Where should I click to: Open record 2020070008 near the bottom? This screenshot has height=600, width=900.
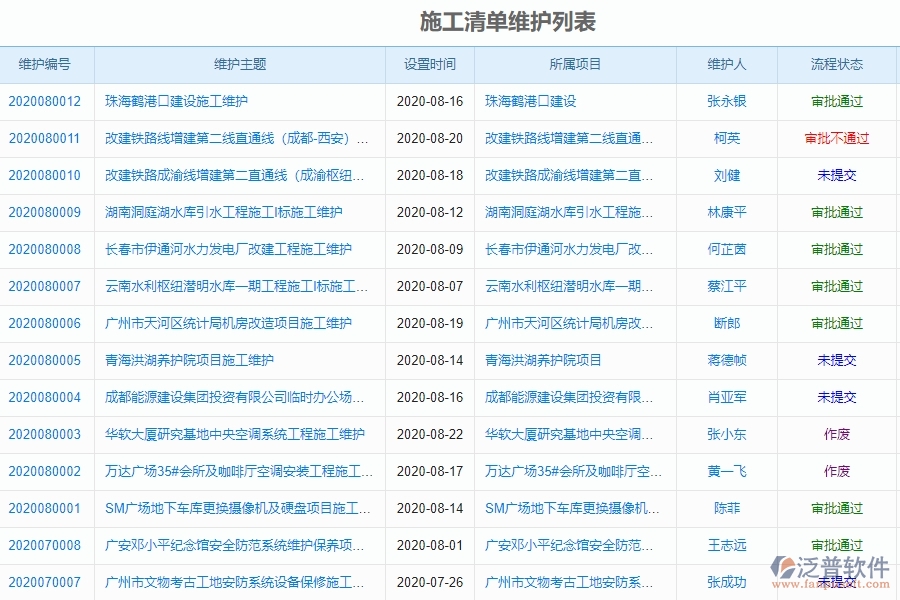pos(44,545)
